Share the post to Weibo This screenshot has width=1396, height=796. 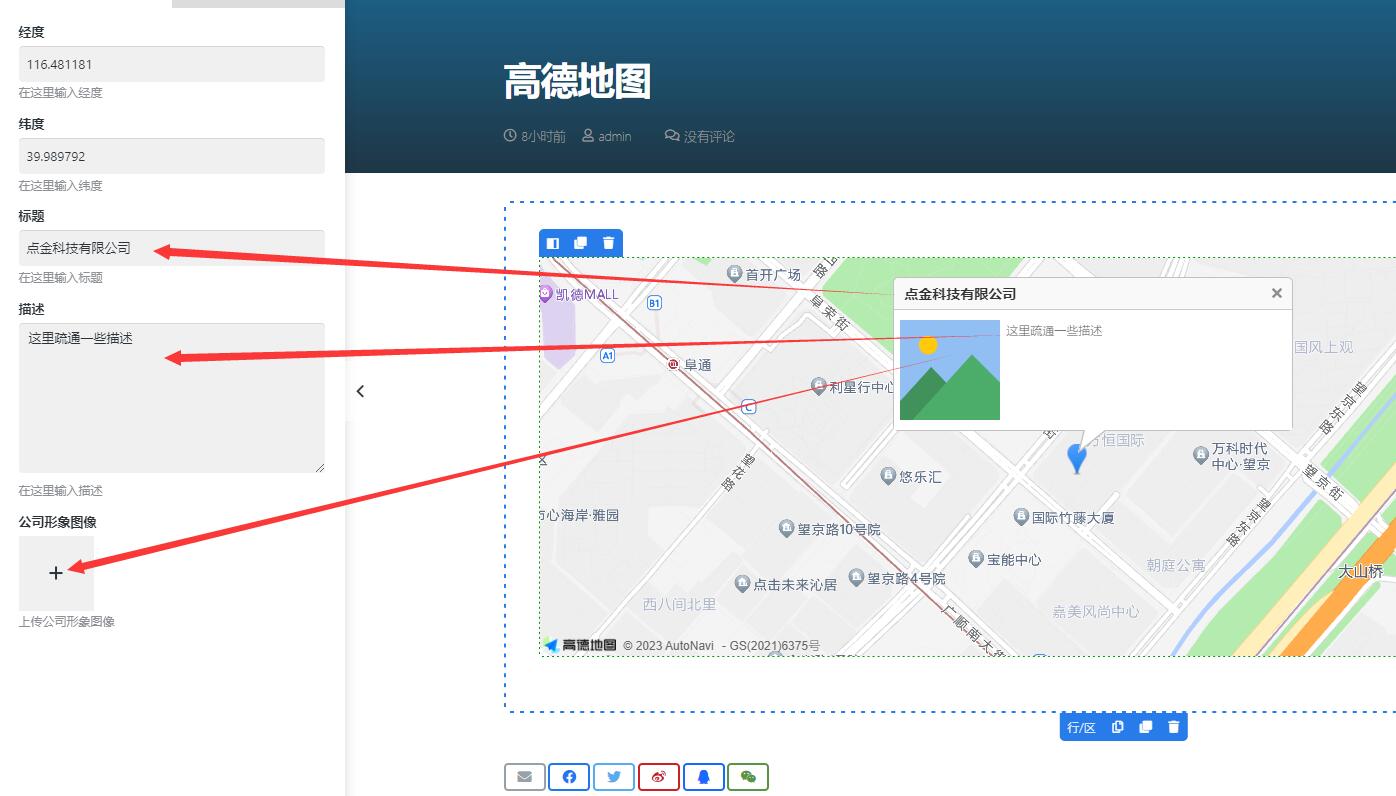pyautogui.click(x=659, y=777)
